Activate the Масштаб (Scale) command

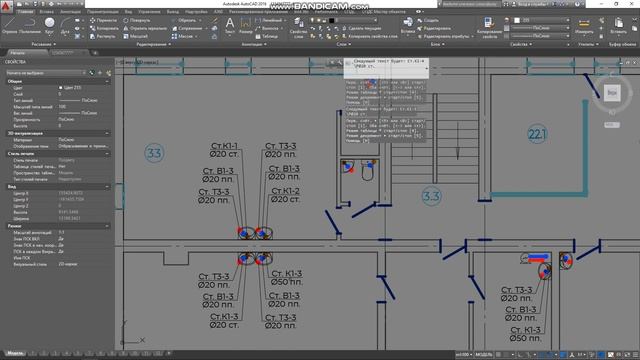(135, 36)
